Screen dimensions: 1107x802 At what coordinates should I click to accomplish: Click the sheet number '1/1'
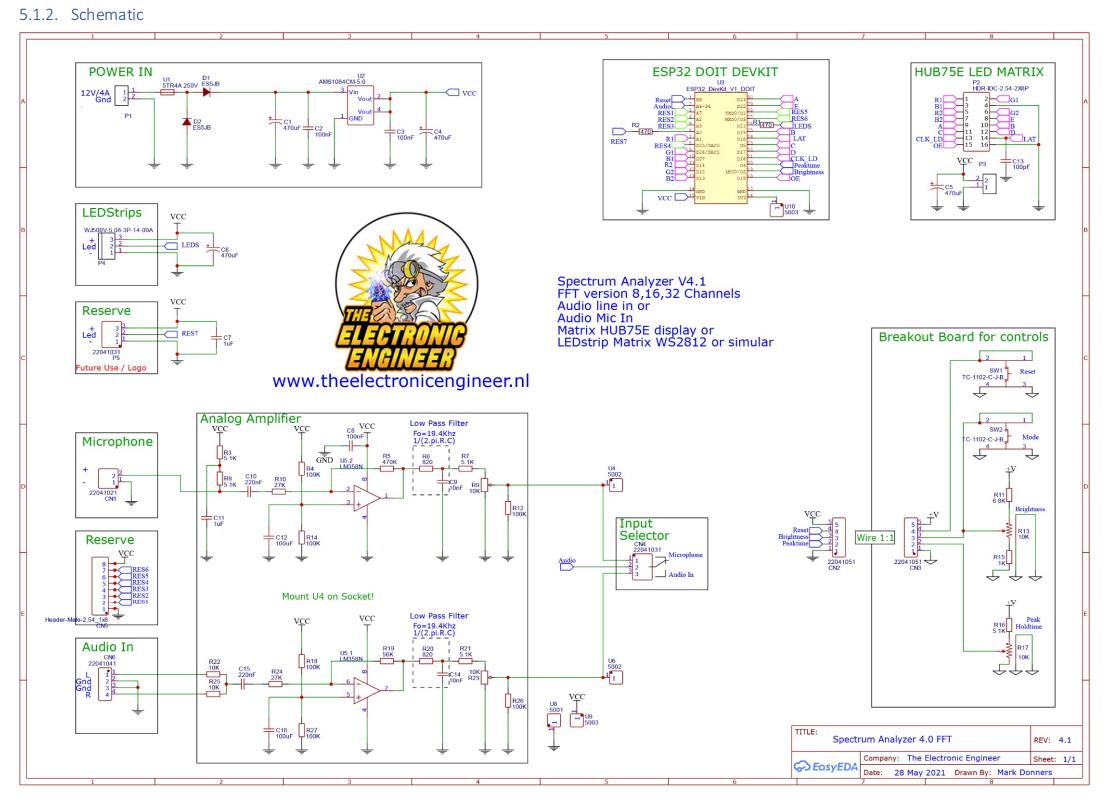tap(1069, 759)
